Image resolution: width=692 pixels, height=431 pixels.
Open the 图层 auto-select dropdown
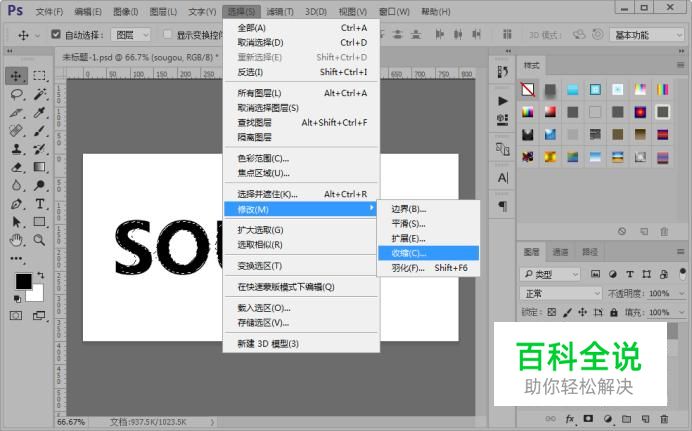(x=131, y=34)
